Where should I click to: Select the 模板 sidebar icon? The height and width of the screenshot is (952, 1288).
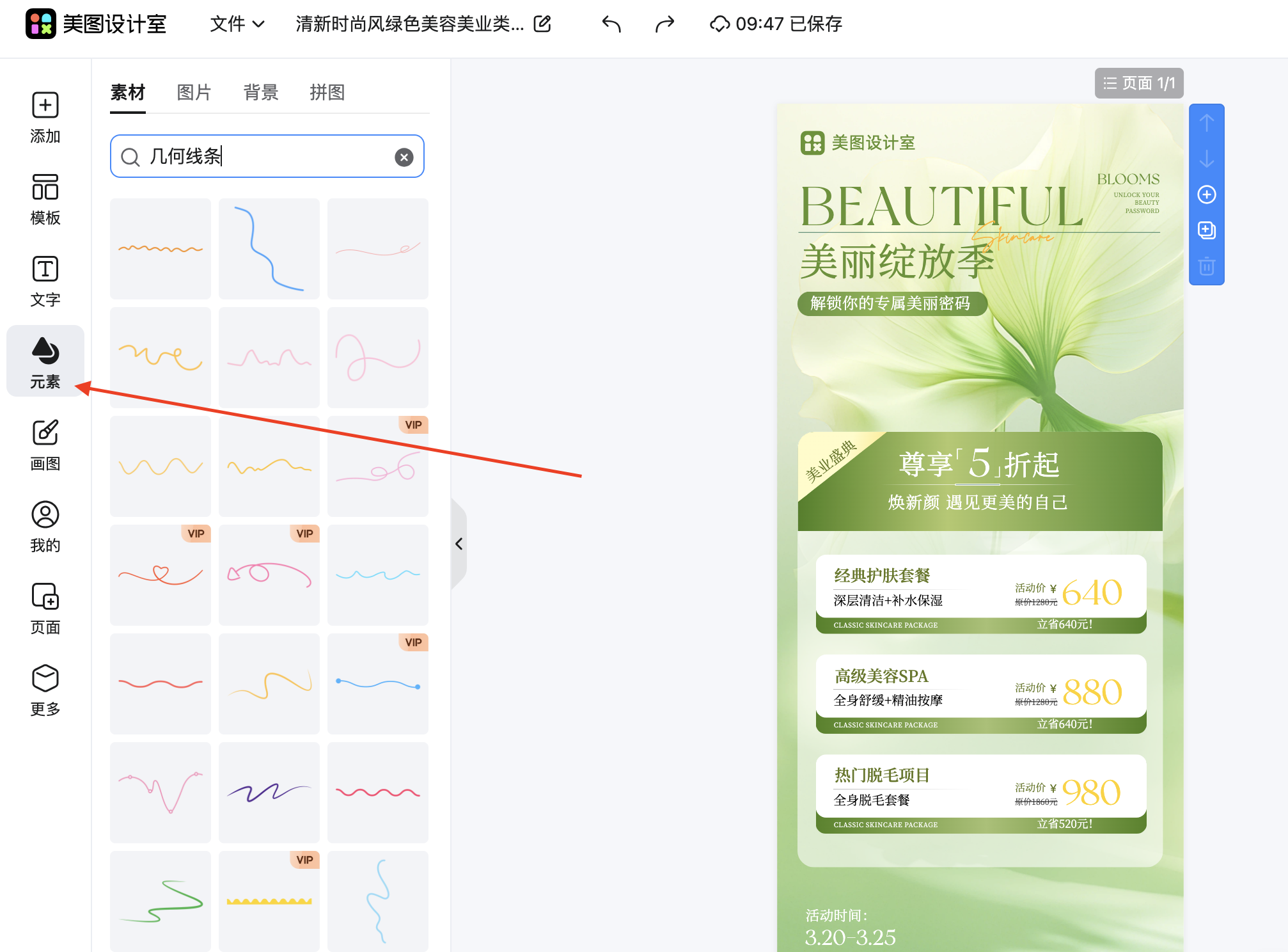point(45,200)
